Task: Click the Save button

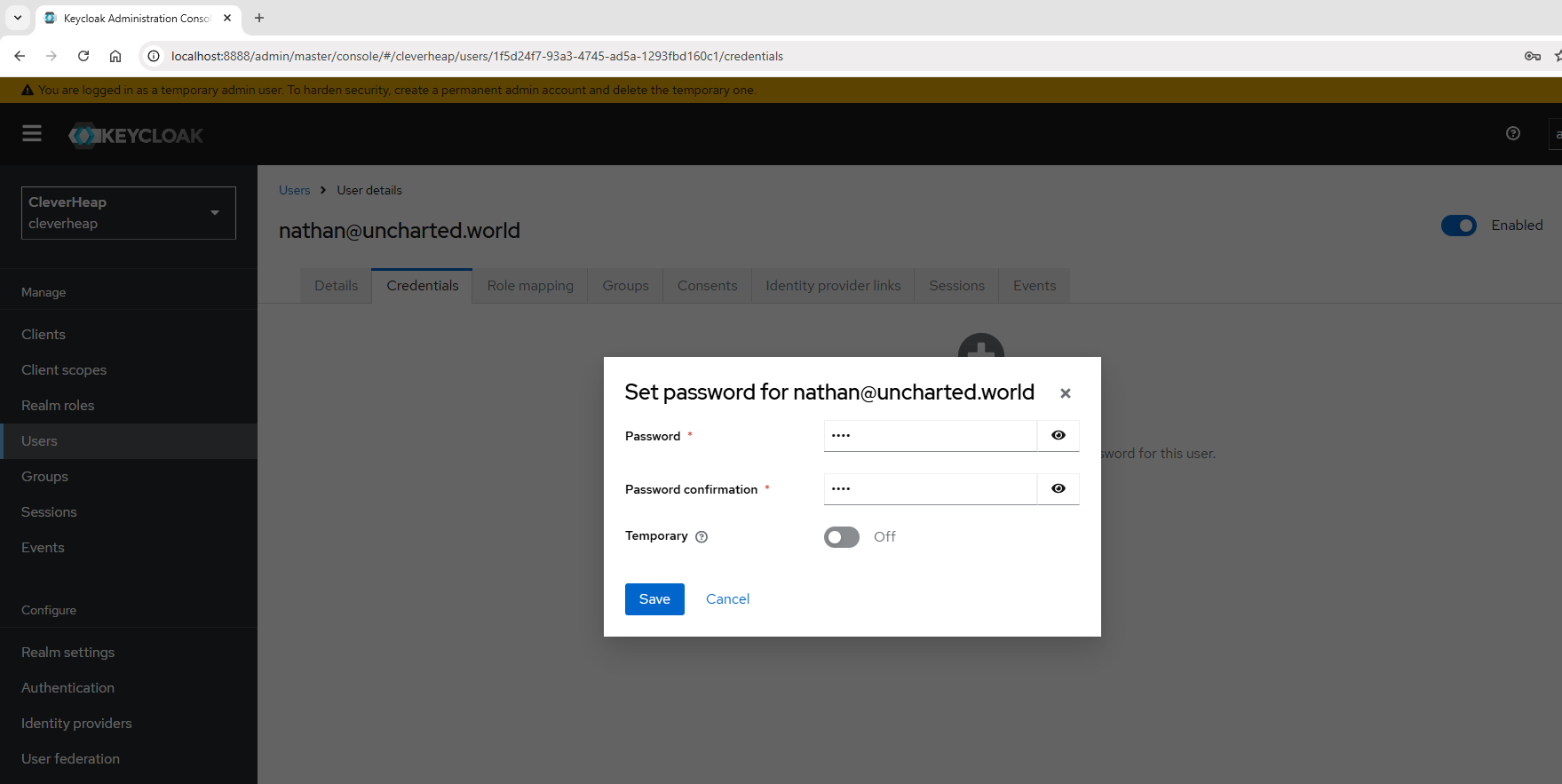Action: 654,599
